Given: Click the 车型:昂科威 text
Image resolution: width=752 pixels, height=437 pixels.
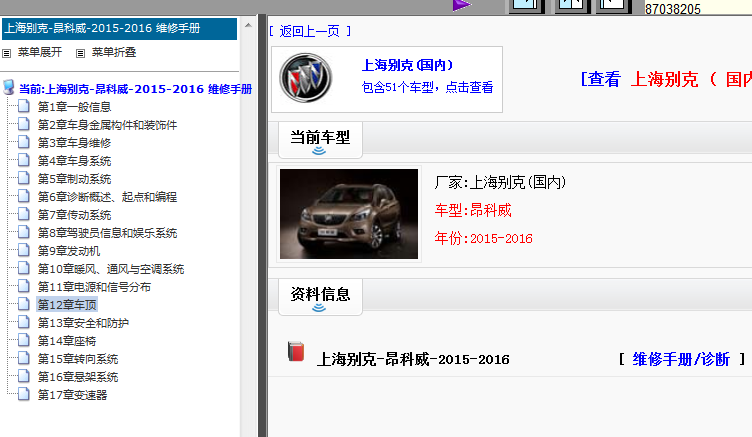Looking at the screenshot, I should click(x=473, y=210).
